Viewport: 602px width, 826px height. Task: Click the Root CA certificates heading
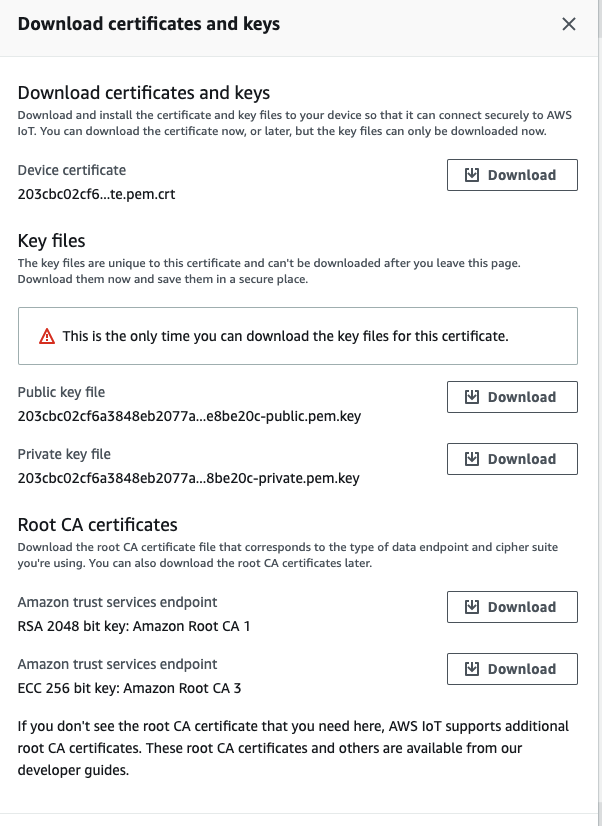(97, 525)
